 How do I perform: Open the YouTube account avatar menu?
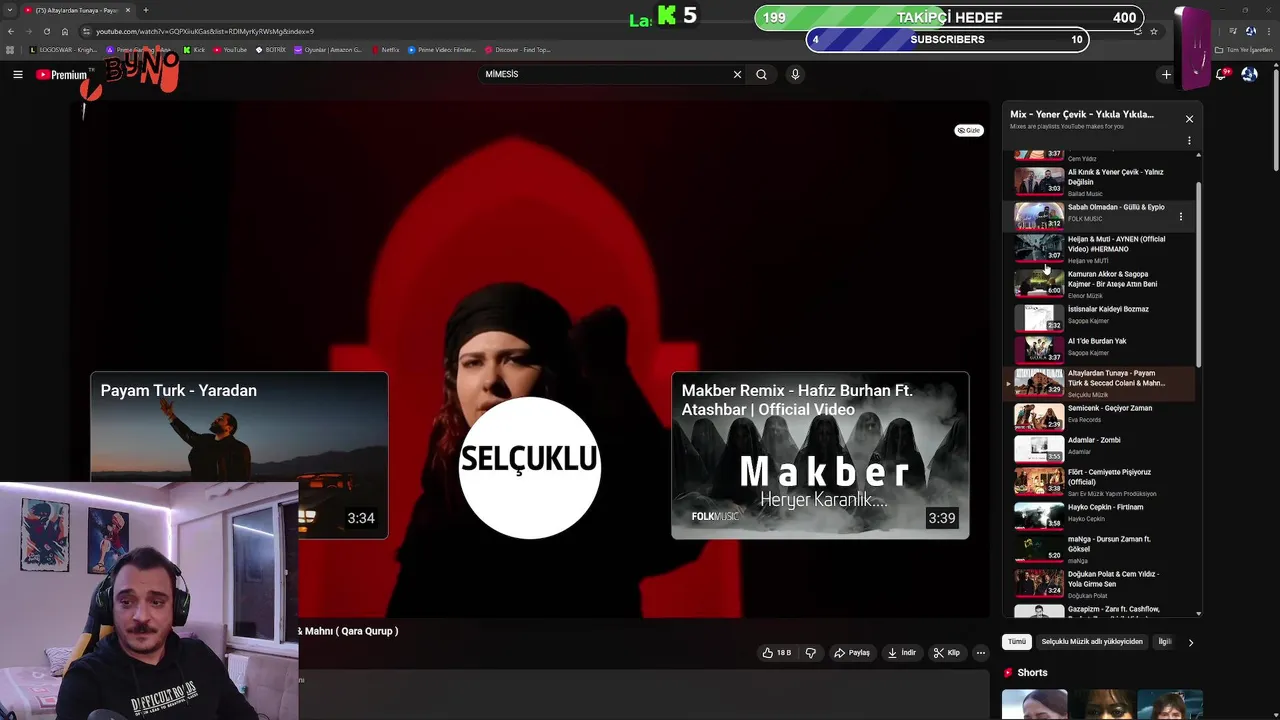pos(1249,75)
